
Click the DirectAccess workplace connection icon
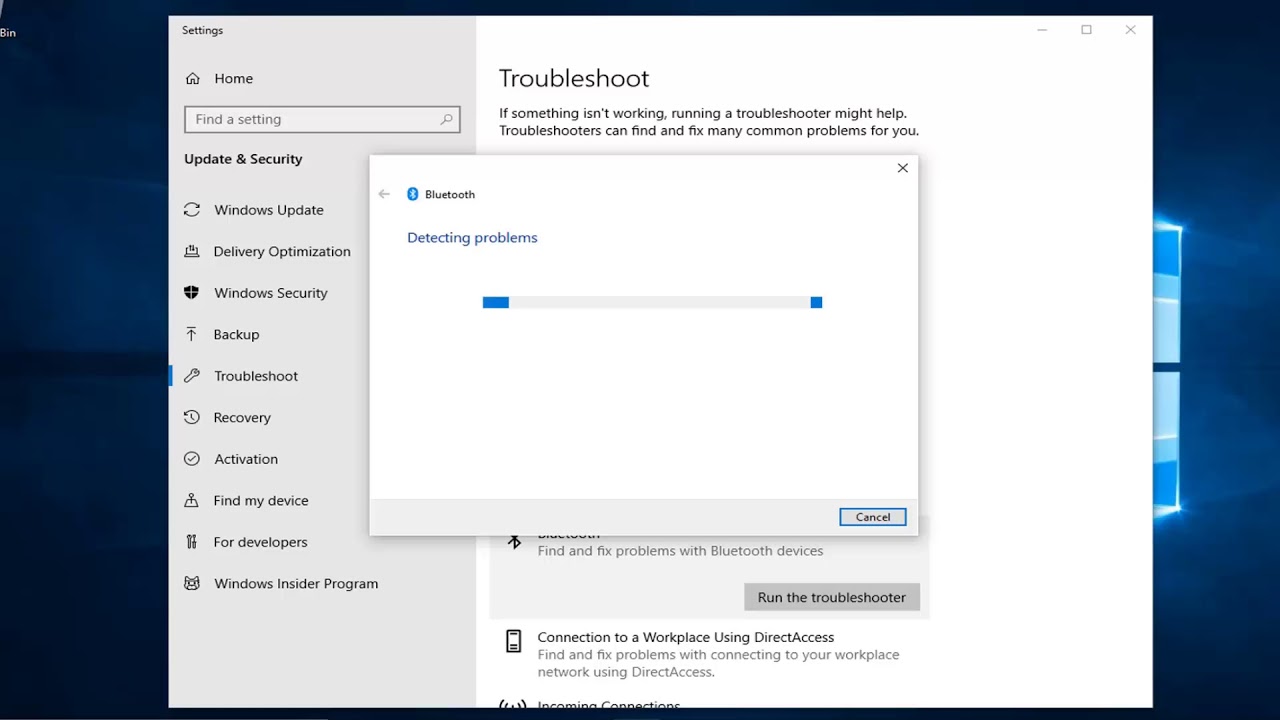pos(513,641)
